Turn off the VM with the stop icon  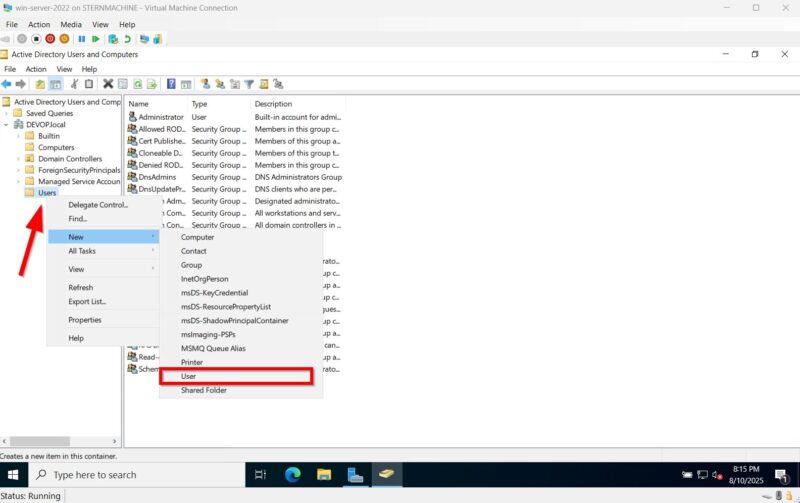(x=36, y=39)
